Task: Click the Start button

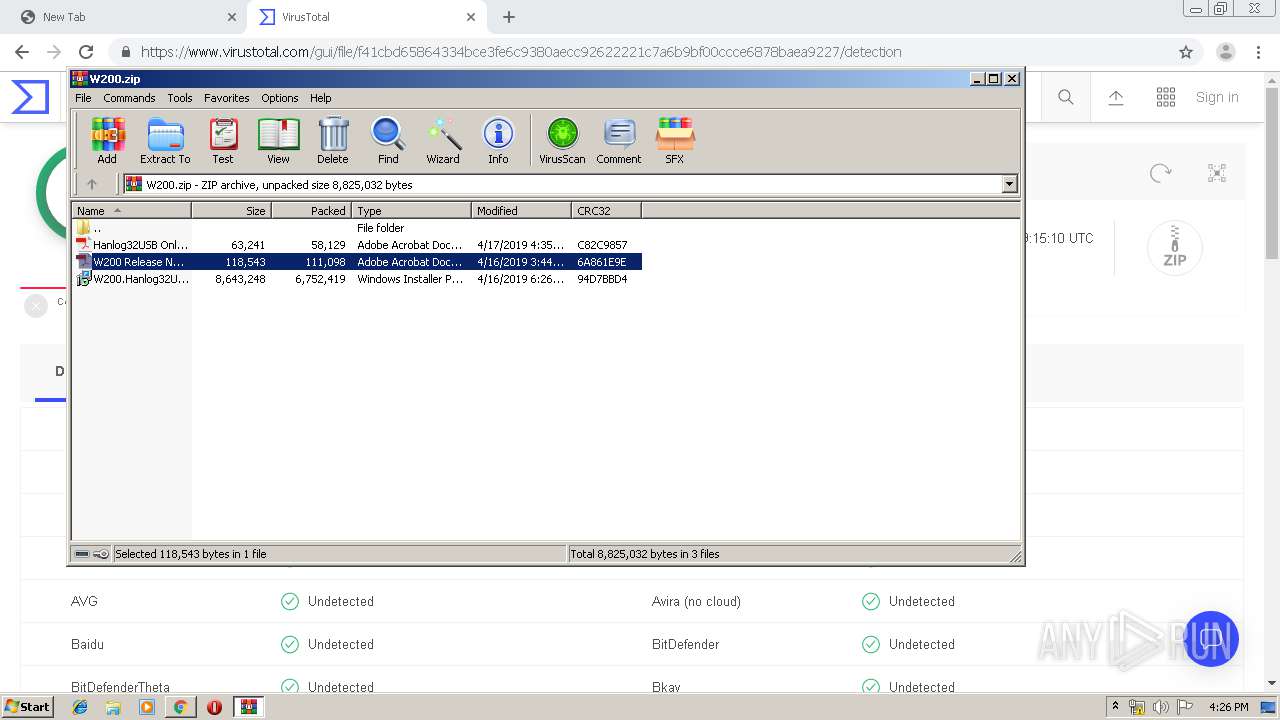Action: tap(27, 707)
